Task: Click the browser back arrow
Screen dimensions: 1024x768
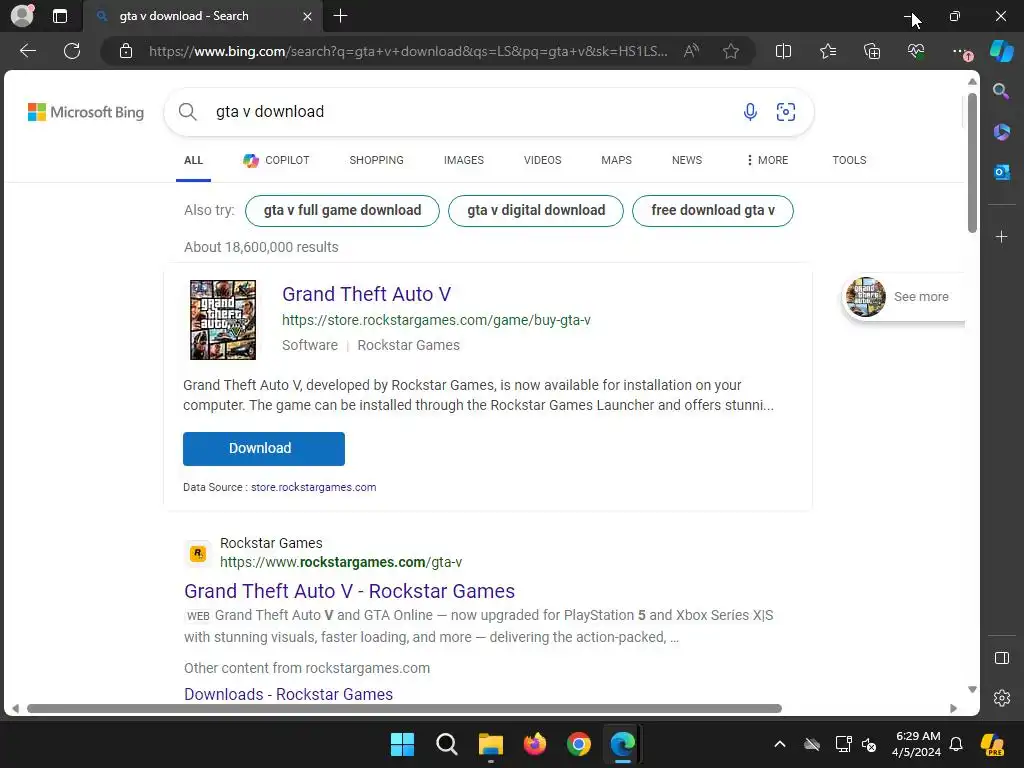Action: point(27,51)
